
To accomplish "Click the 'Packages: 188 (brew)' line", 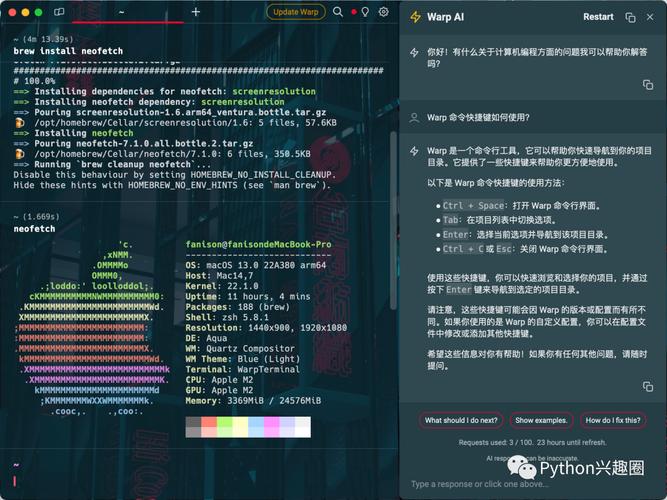I will [237, 307].
